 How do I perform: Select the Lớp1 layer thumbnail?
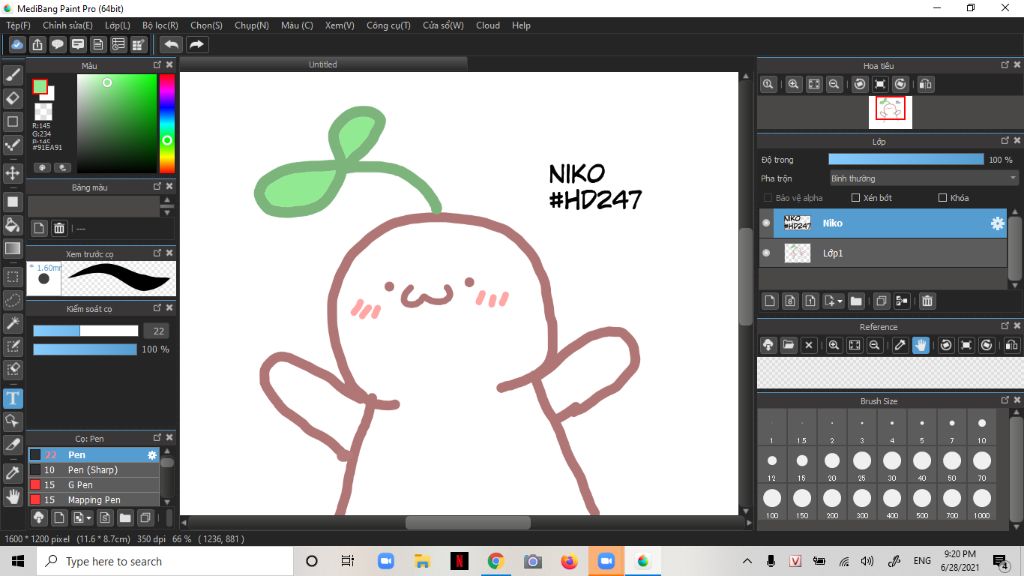(797, 253)
